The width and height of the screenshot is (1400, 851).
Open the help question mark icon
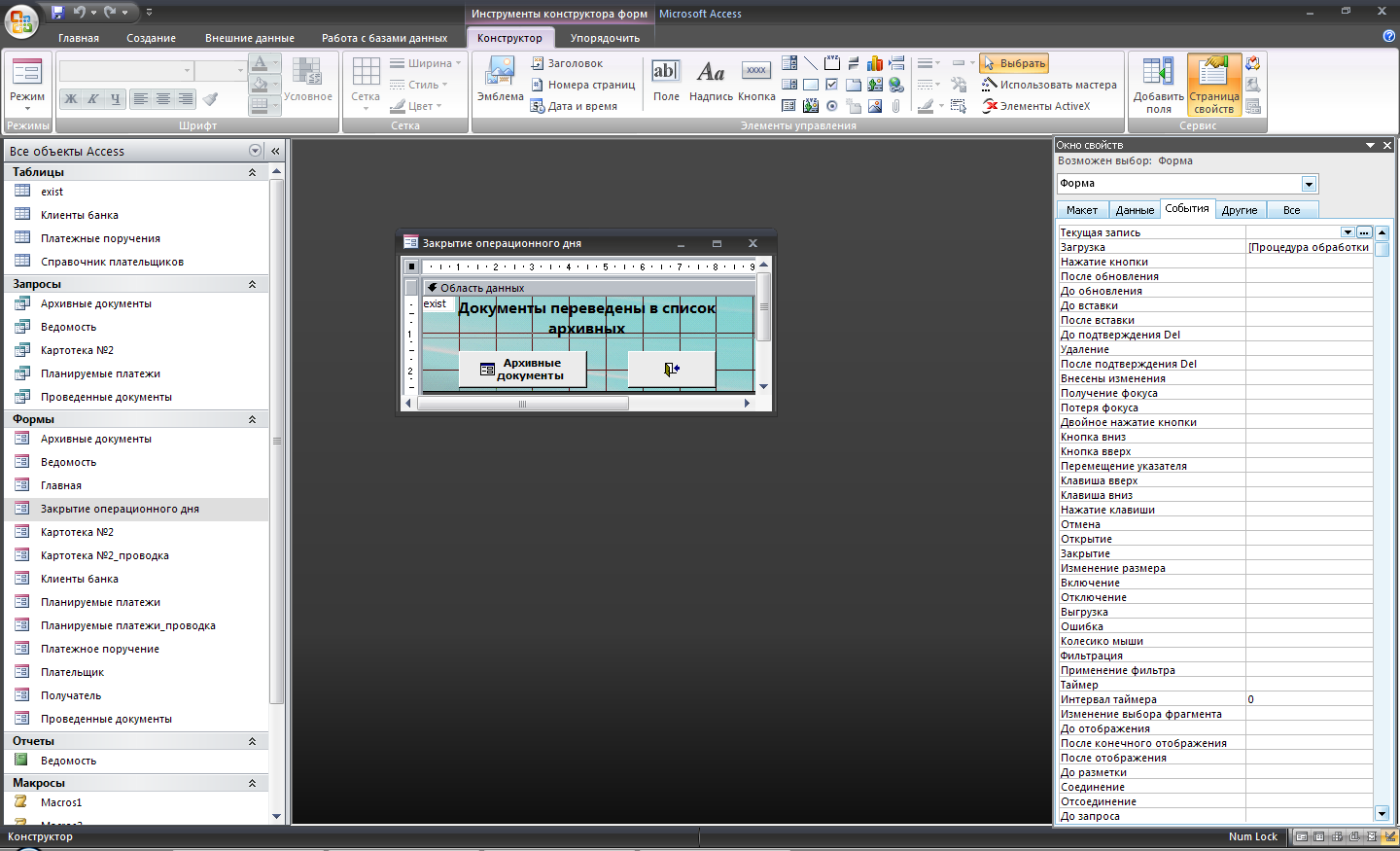click(x=1388, y=36)
